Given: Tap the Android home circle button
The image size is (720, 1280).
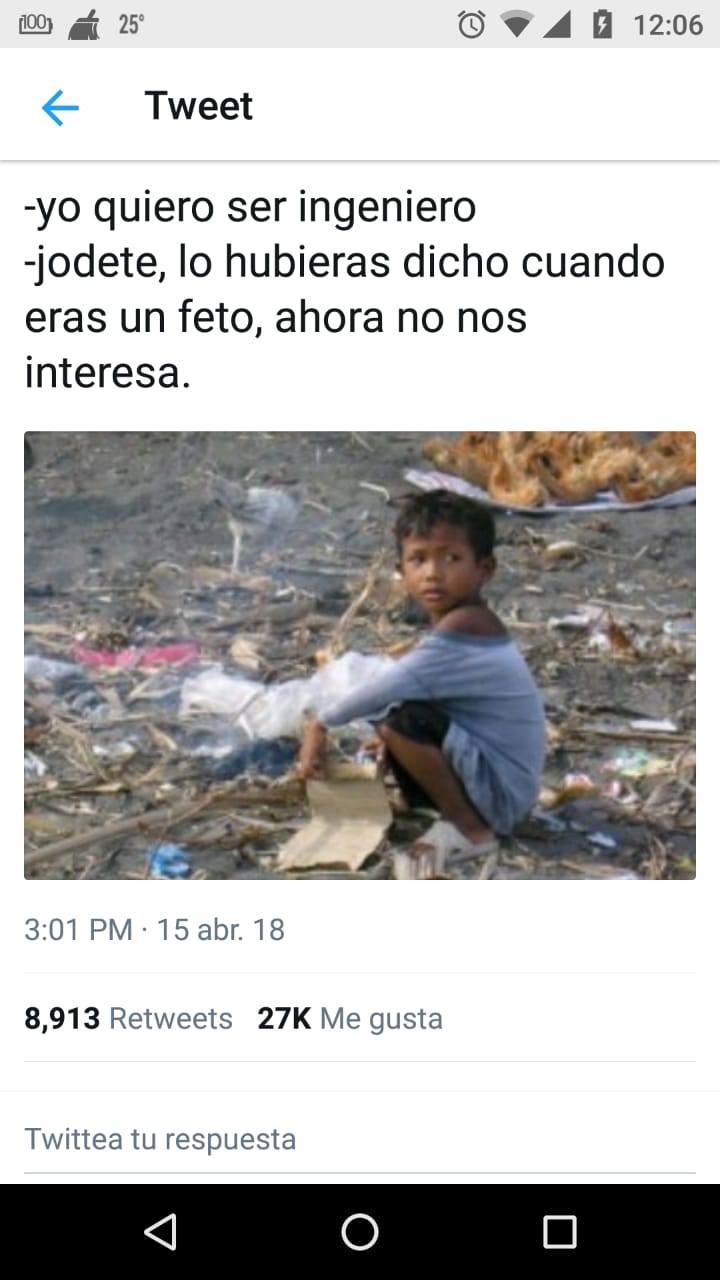Looking at the screenshot, I should pos(360,1232).
